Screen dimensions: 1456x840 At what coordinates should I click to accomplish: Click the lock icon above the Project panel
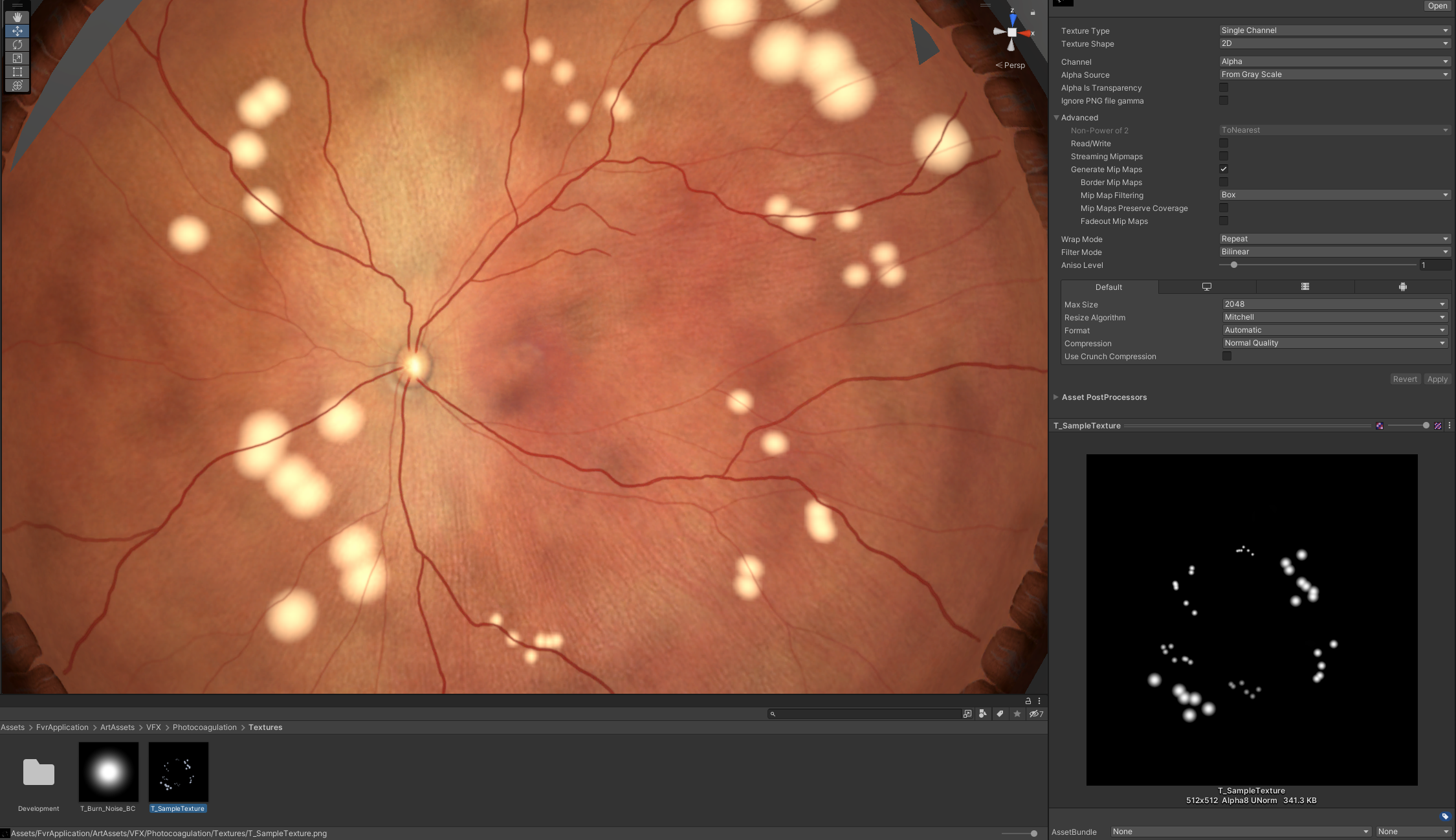coord(1028,700)
